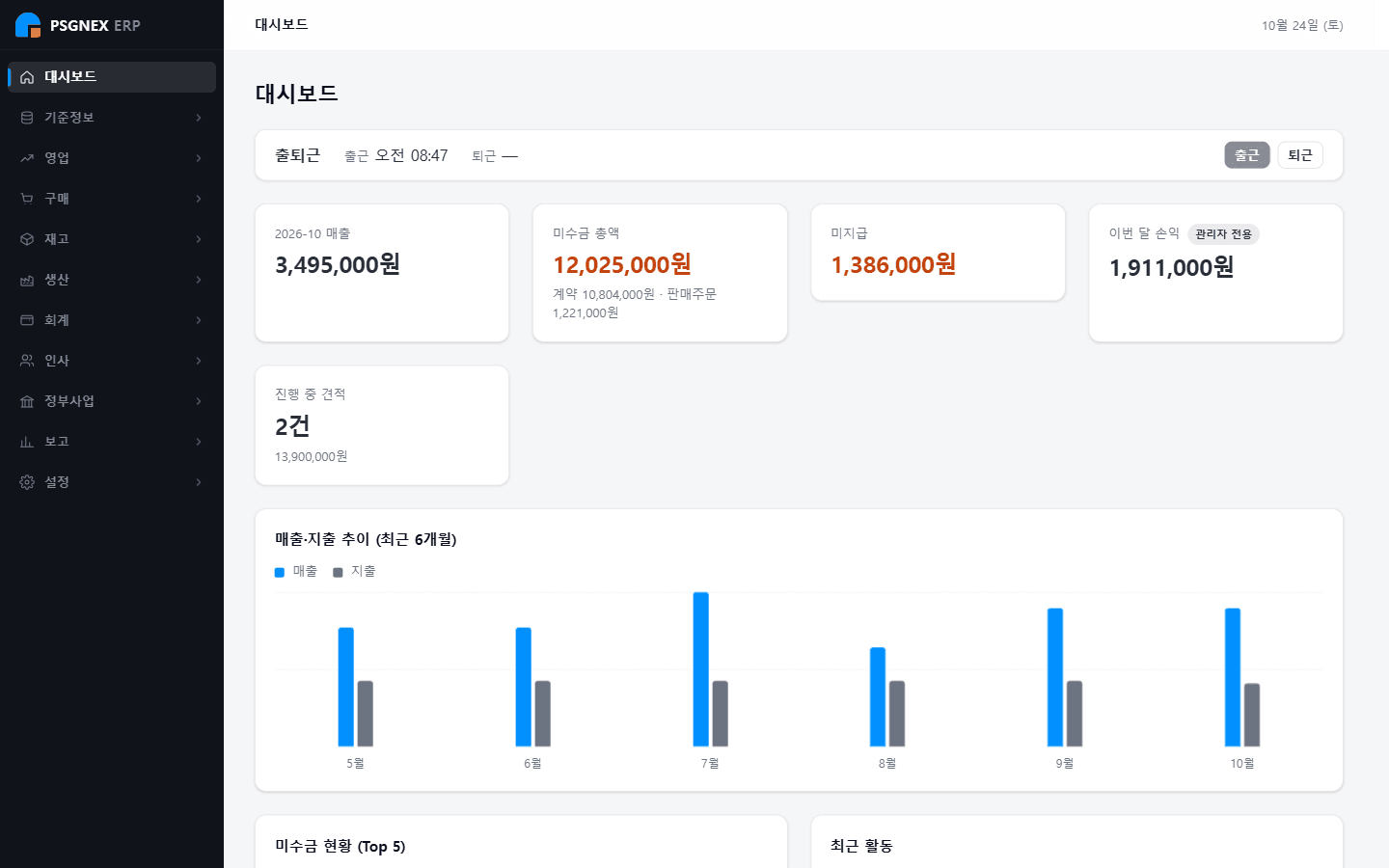Open the 정부사업 menu label
Image resolution: width=1389 pixels, height=868 pixels.
69,401
